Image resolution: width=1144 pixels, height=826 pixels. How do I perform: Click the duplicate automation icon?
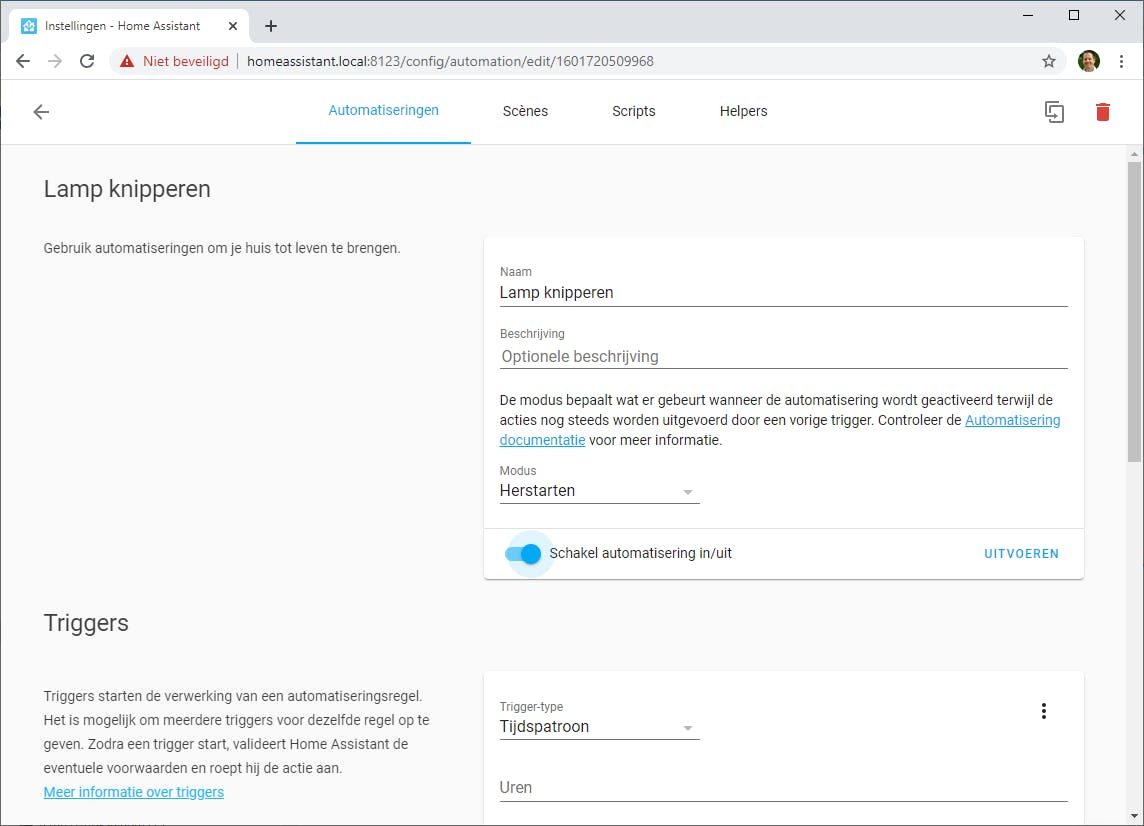(x=1054, y=112)
